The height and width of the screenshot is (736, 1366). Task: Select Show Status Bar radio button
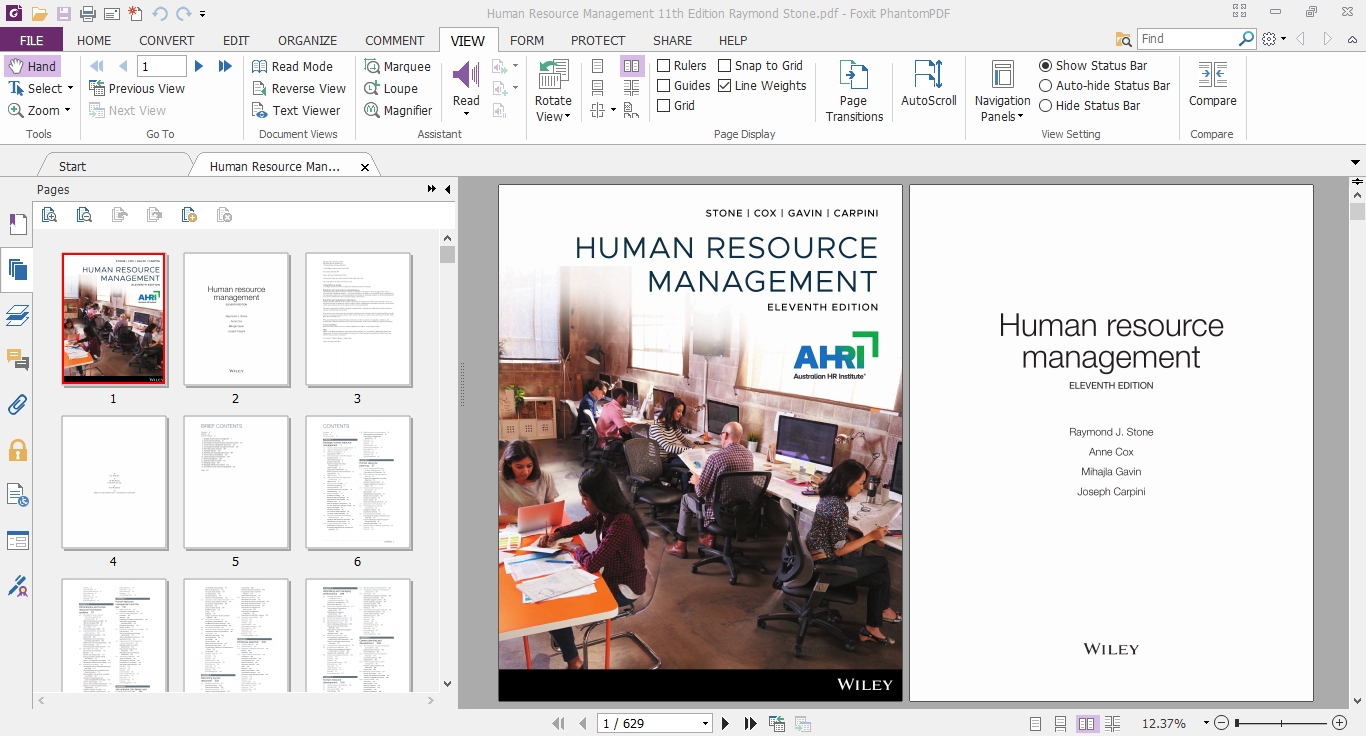pyautogui.click(x=1093, y=66)
